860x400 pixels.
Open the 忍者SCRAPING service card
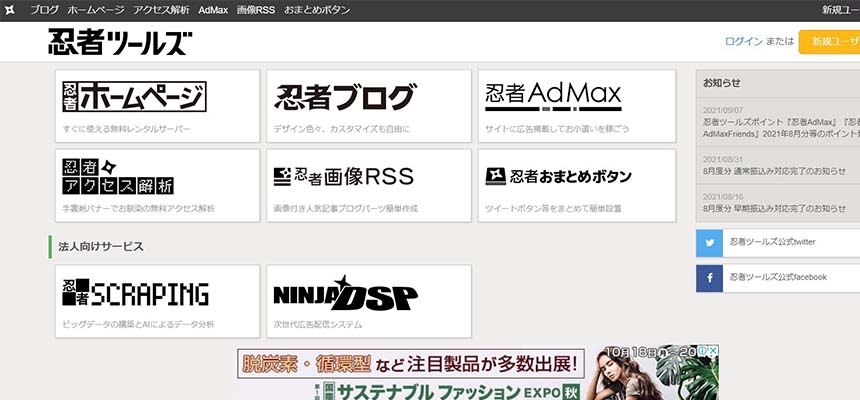pyautogui.click(x=158, y=301)
